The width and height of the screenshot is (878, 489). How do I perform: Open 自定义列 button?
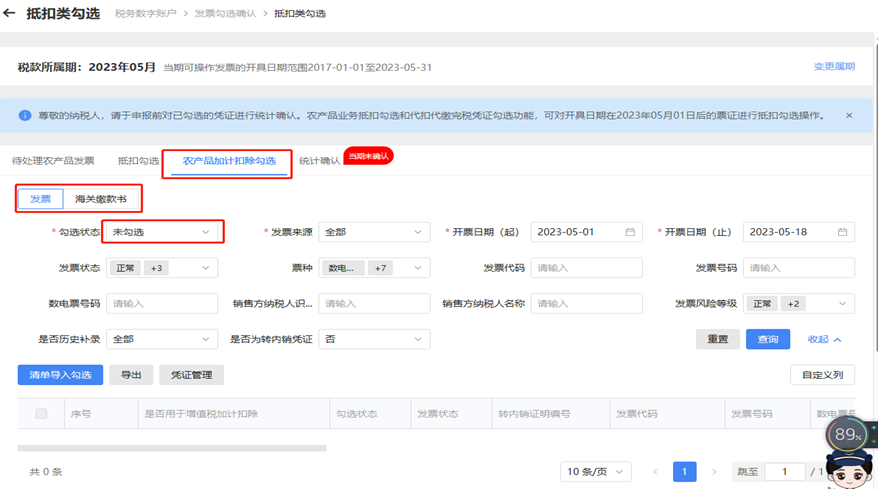coord(823,375)
